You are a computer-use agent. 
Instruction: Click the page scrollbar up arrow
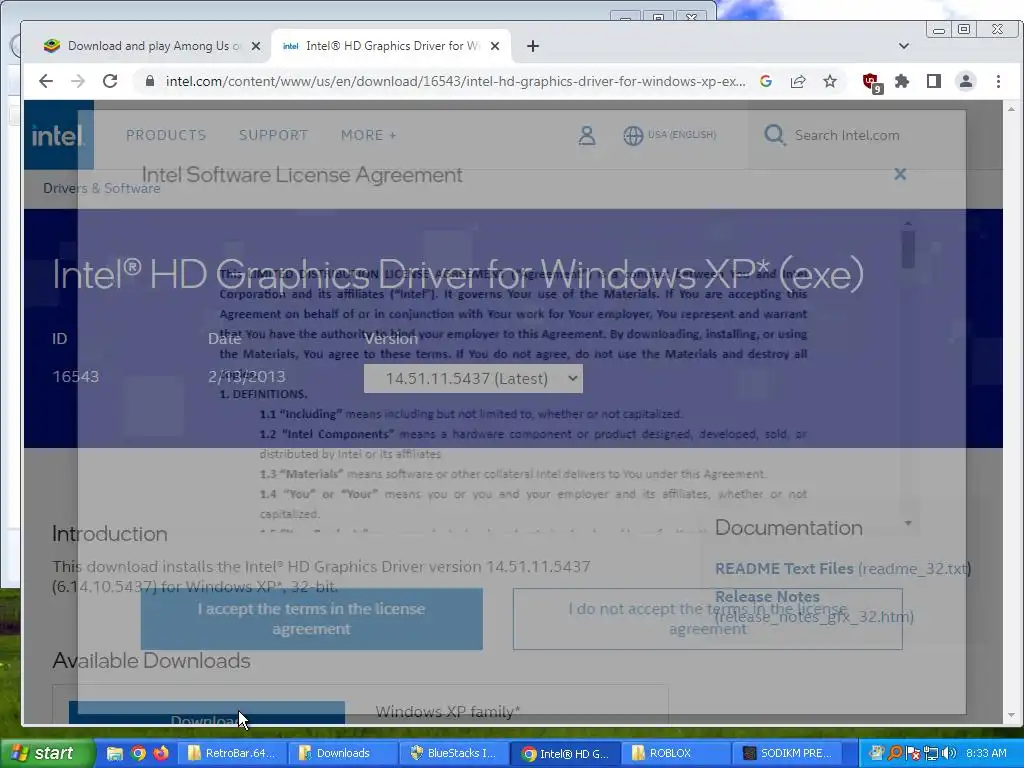pyautogui.click(x=1011, y=108)
